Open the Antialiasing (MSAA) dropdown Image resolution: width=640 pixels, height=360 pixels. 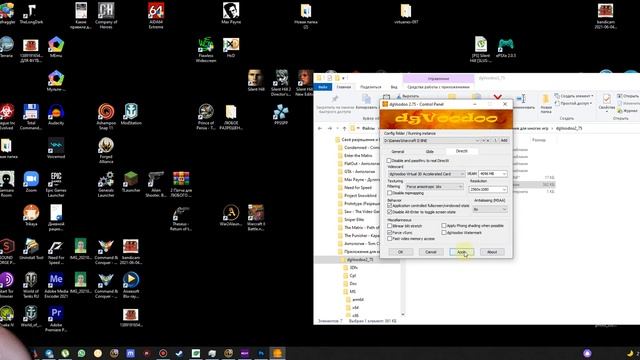[489, 209]
